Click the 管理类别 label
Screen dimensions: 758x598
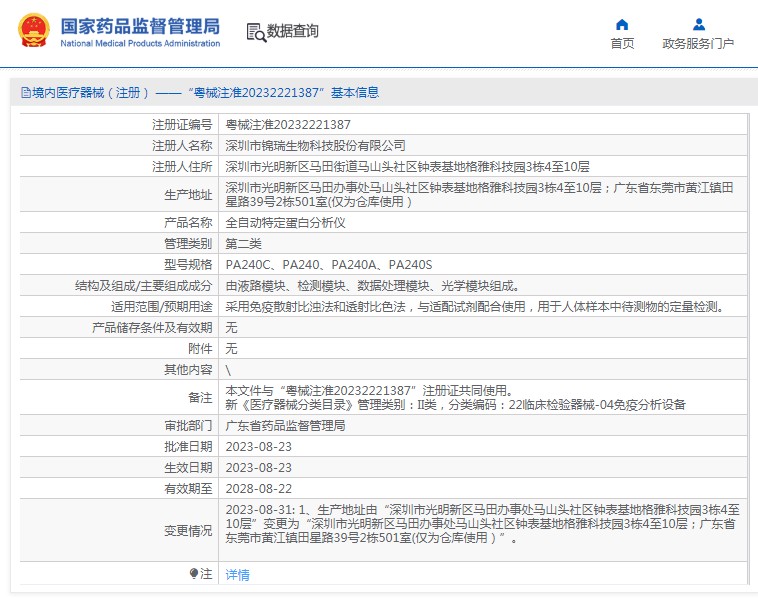pyautogui.click(x=188, y=244)
